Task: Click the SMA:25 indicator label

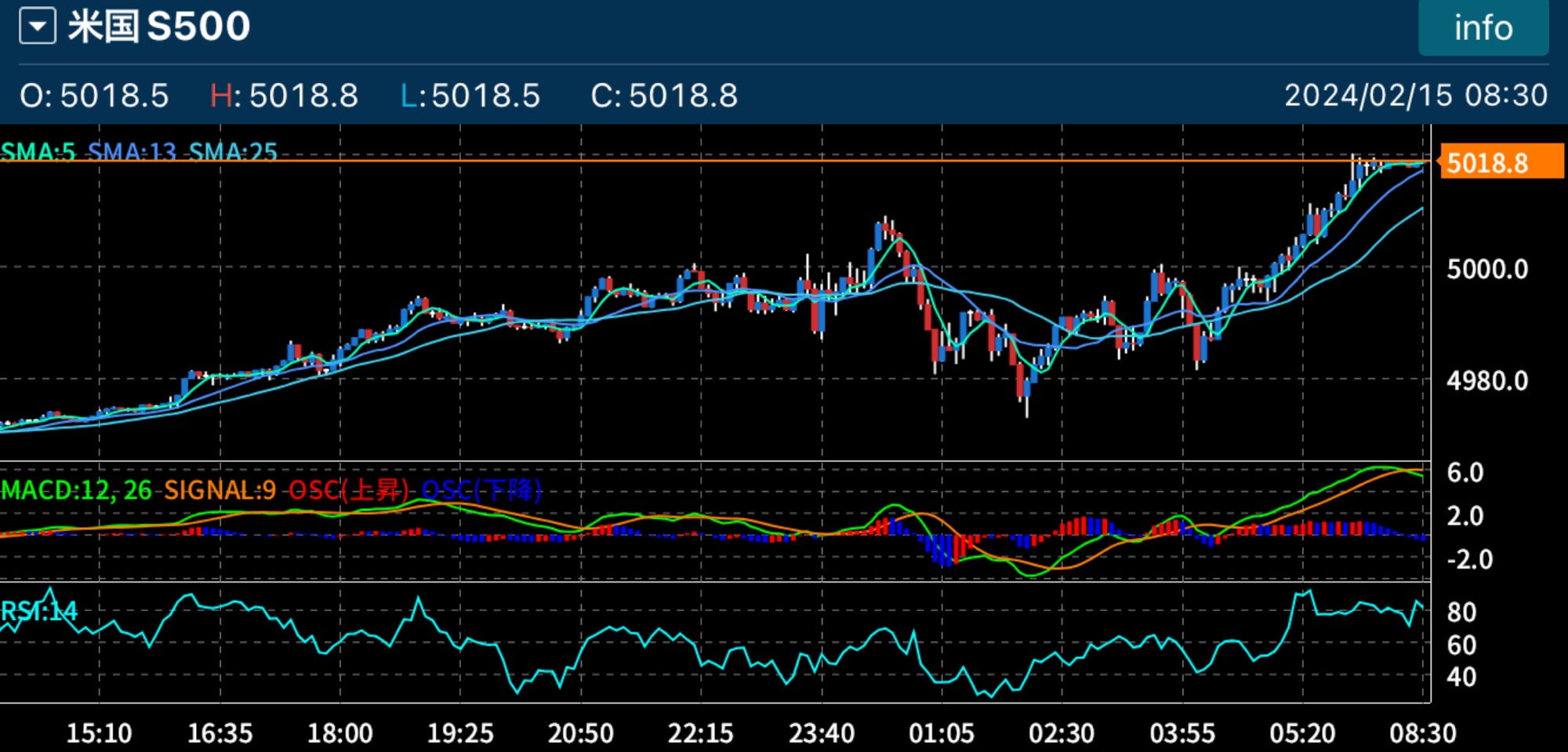Action: coord(233,151)
